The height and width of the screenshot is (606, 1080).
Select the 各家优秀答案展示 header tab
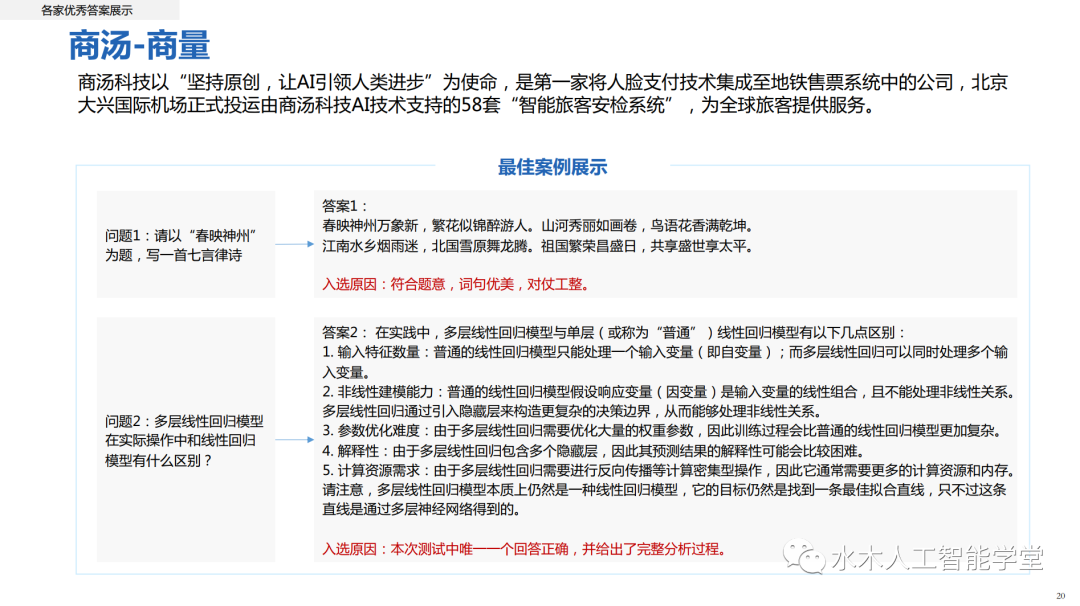87,11
